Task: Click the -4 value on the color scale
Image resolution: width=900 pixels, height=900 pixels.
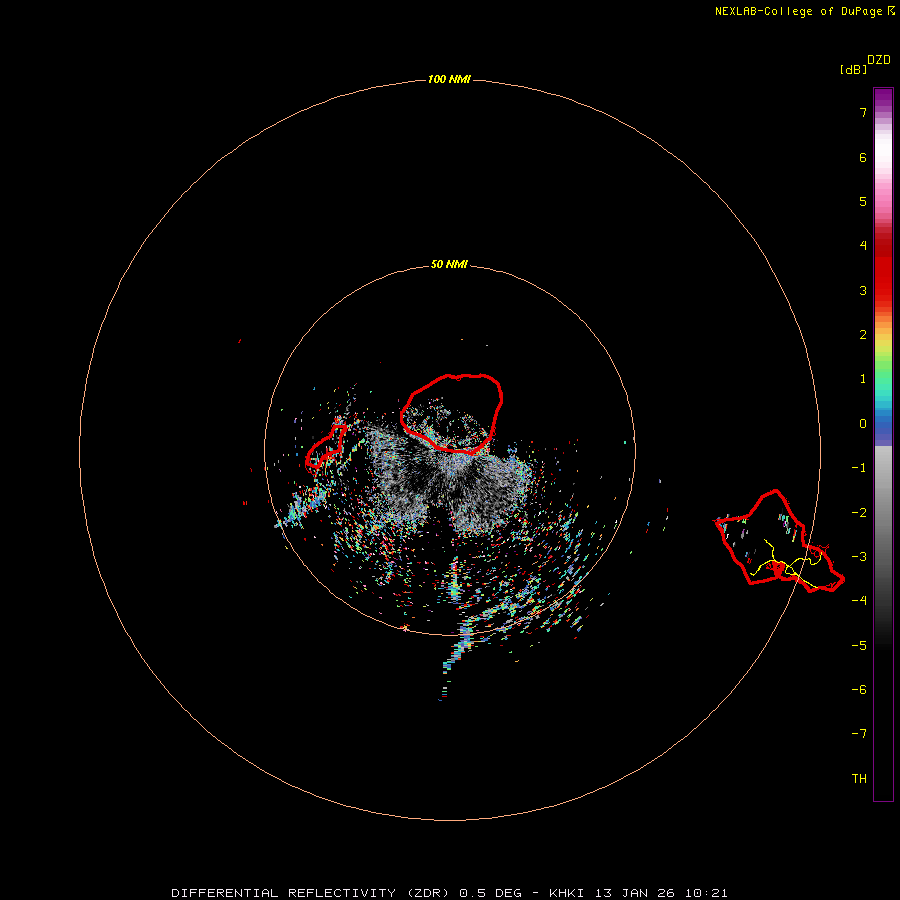Action: 859,600
